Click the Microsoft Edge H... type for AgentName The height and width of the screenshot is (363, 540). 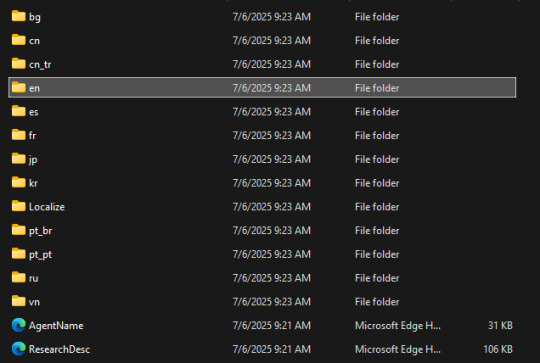[x=398, y=325]
